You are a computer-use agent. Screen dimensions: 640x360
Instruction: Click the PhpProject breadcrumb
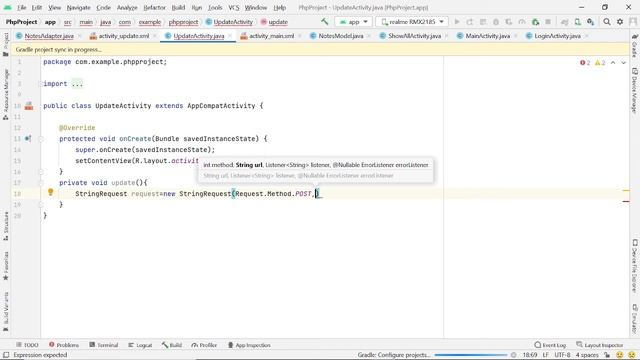coord(21,22)
